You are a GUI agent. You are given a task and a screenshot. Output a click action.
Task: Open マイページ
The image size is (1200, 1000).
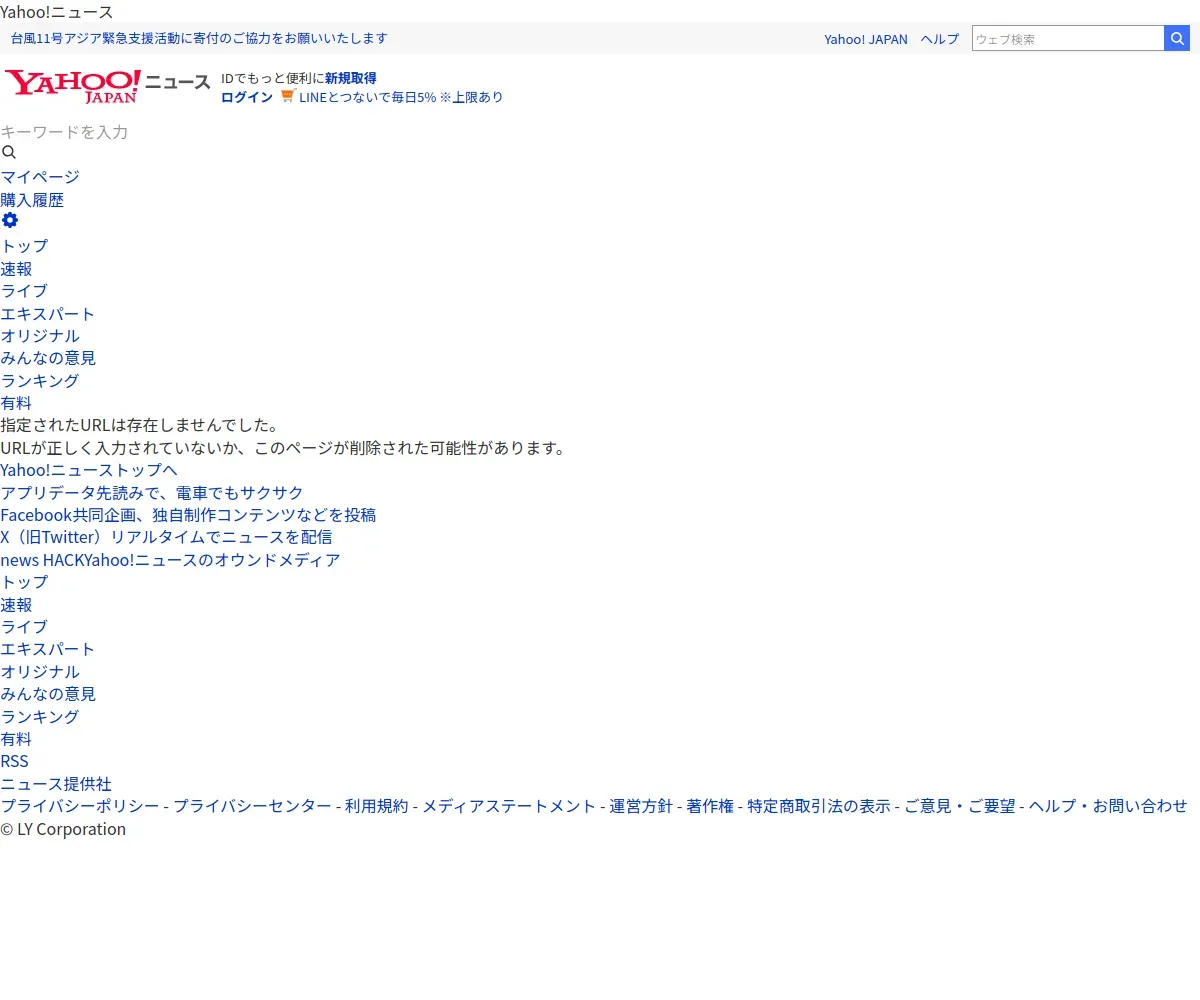[x=40, y=177]
